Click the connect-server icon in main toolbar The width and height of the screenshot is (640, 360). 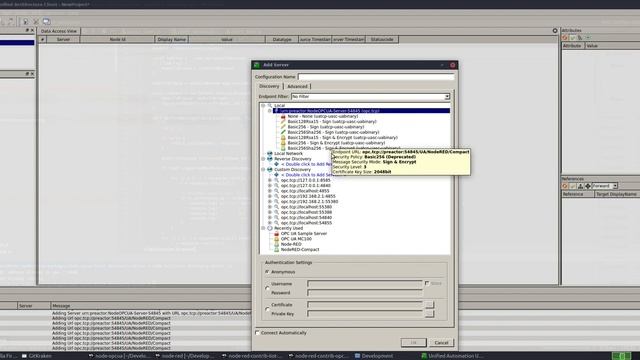click(25, 21)
